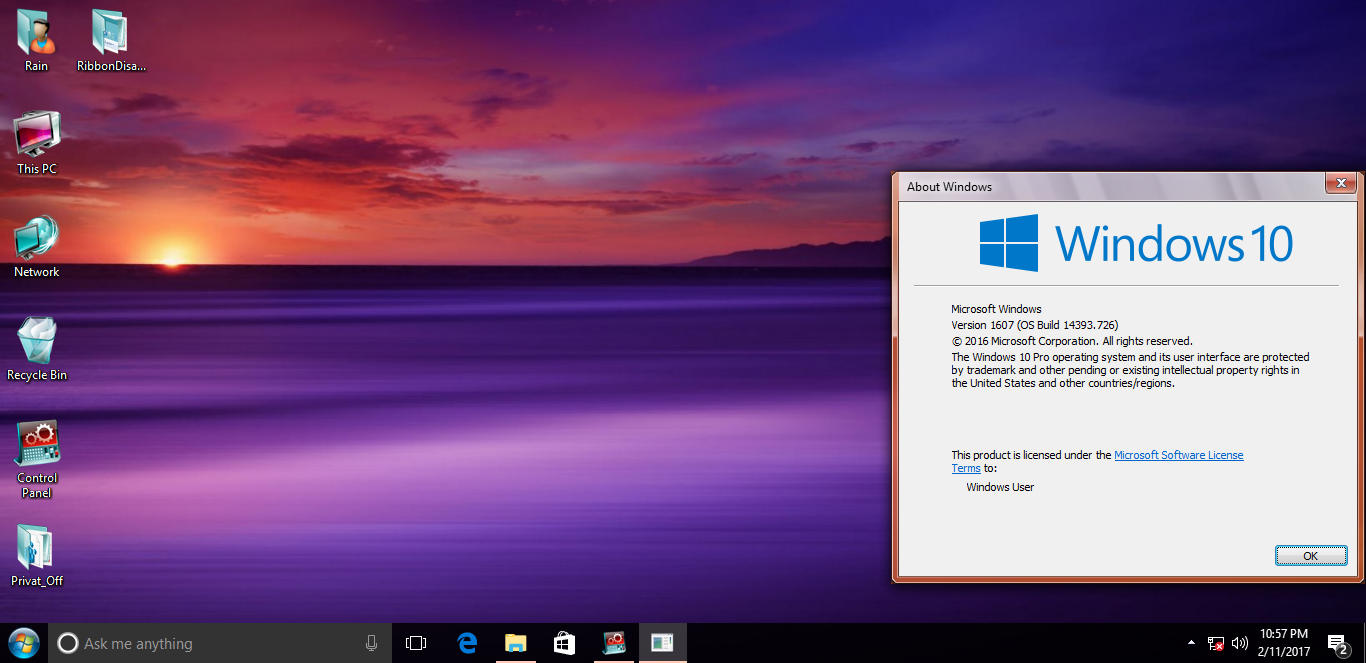The image size is (1366, 663).
Task: Open the Rain user folder icon
Action: tap(36, 40)
